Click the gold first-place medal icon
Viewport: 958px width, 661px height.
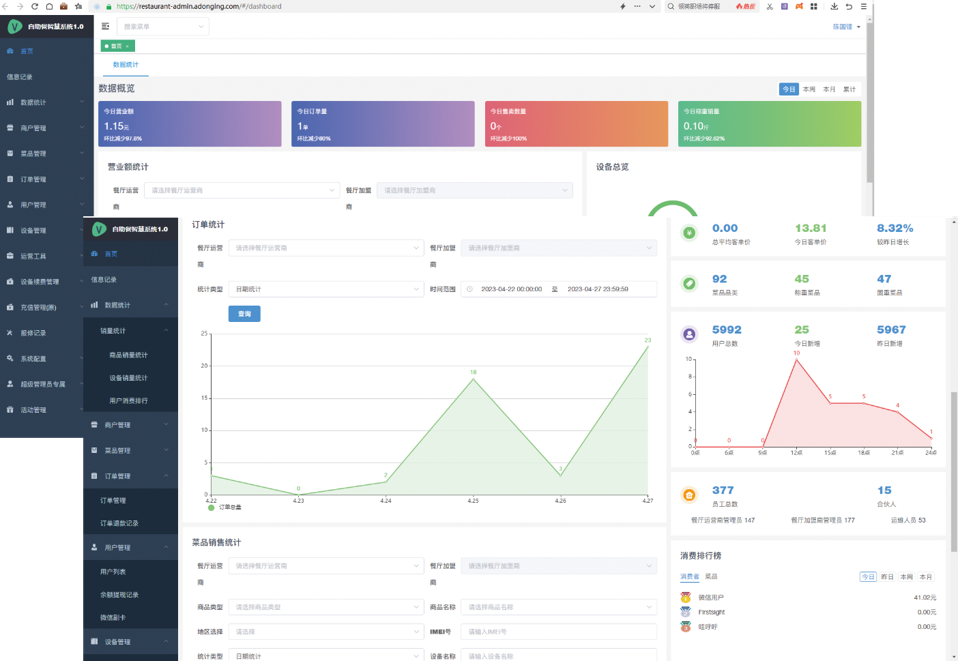point(686,597)
